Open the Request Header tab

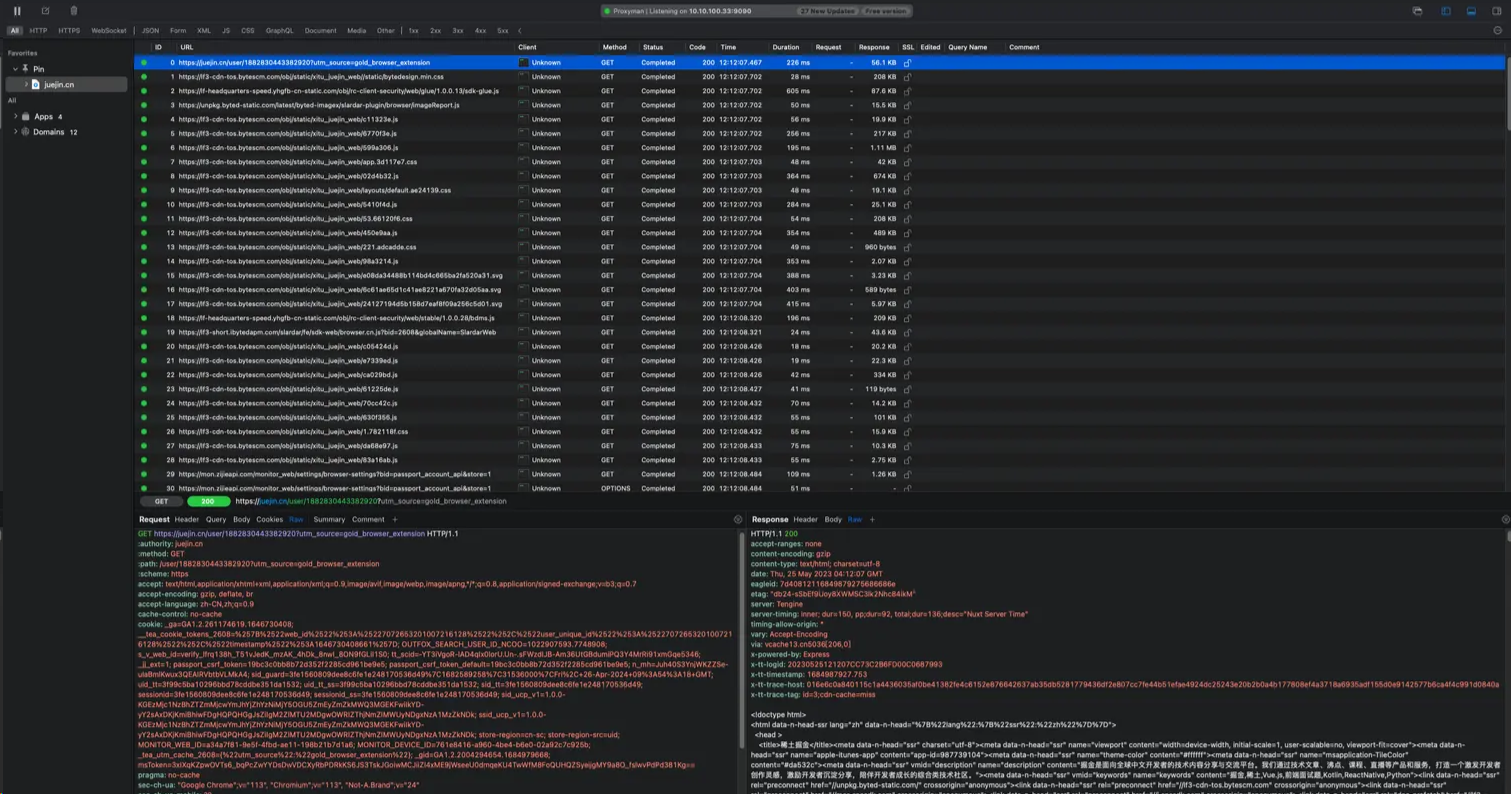[187, 520]
